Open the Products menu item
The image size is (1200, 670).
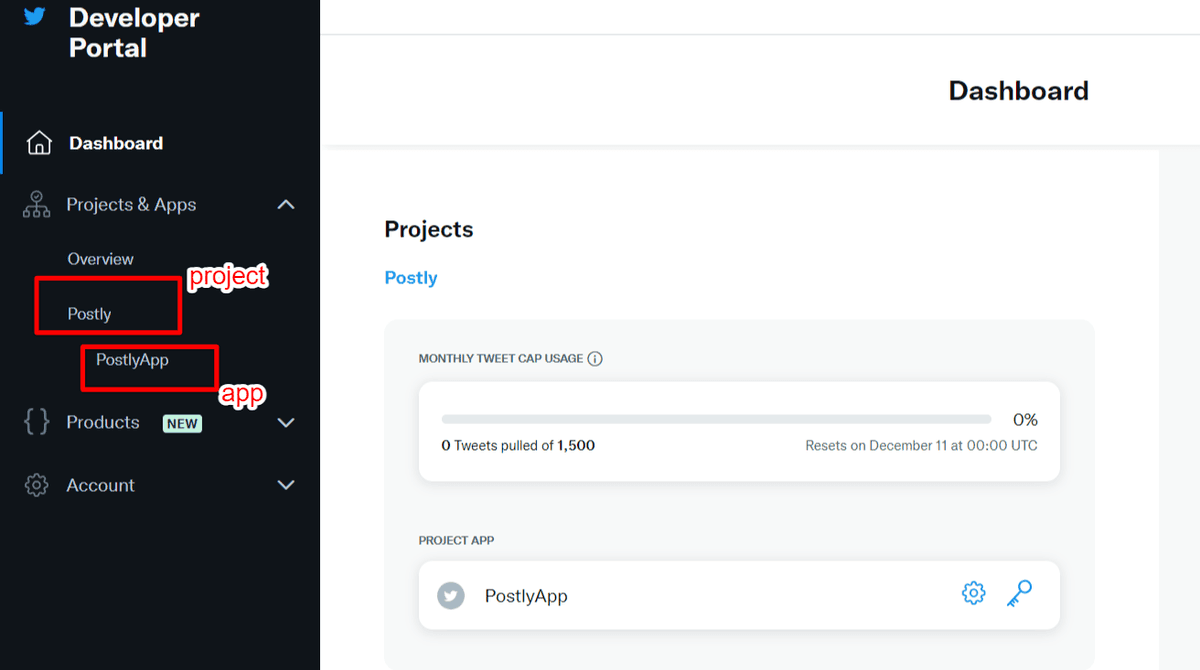click(103, 422)
